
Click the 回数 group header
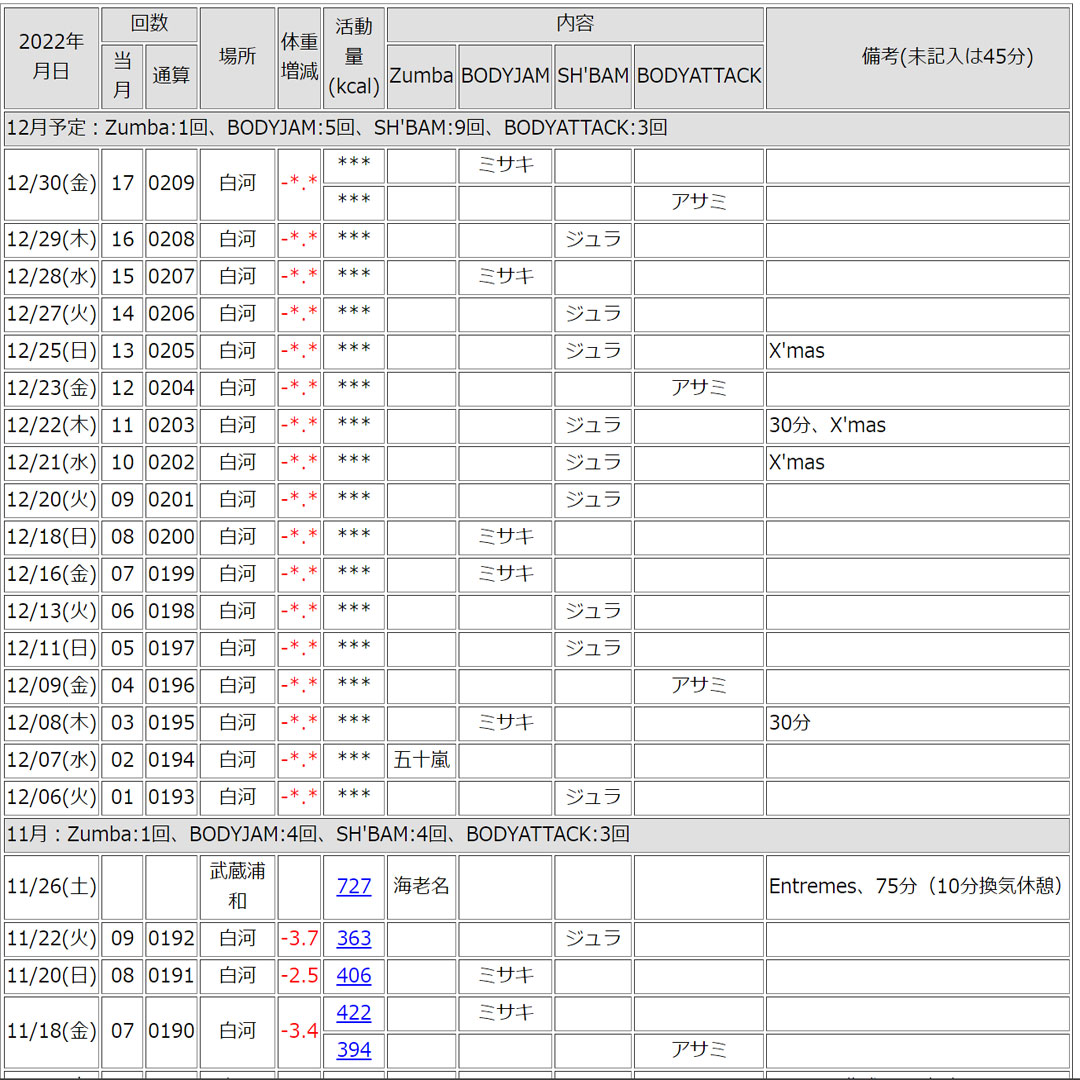click(149, 25)
